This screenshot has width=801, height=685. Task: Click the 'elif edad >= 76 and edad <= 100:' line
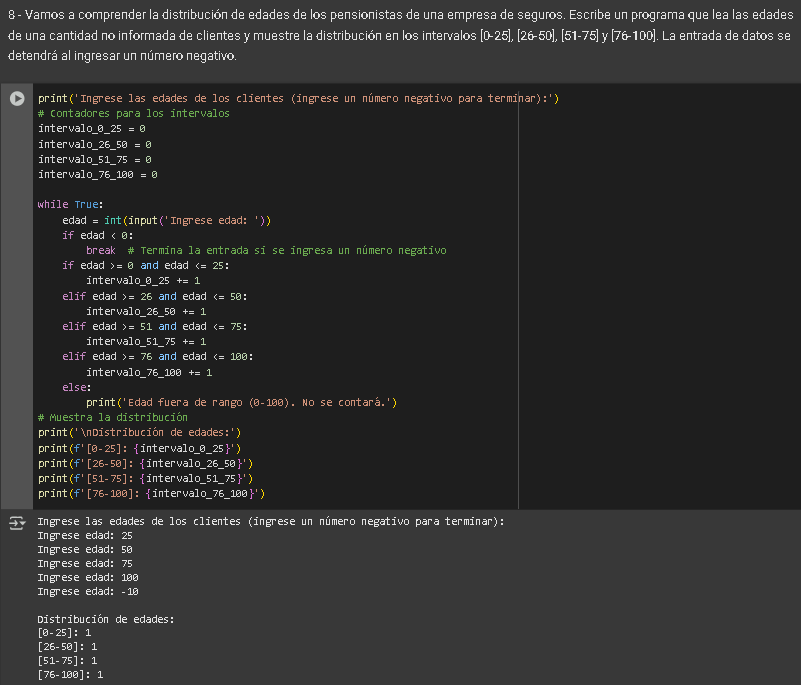158,357
